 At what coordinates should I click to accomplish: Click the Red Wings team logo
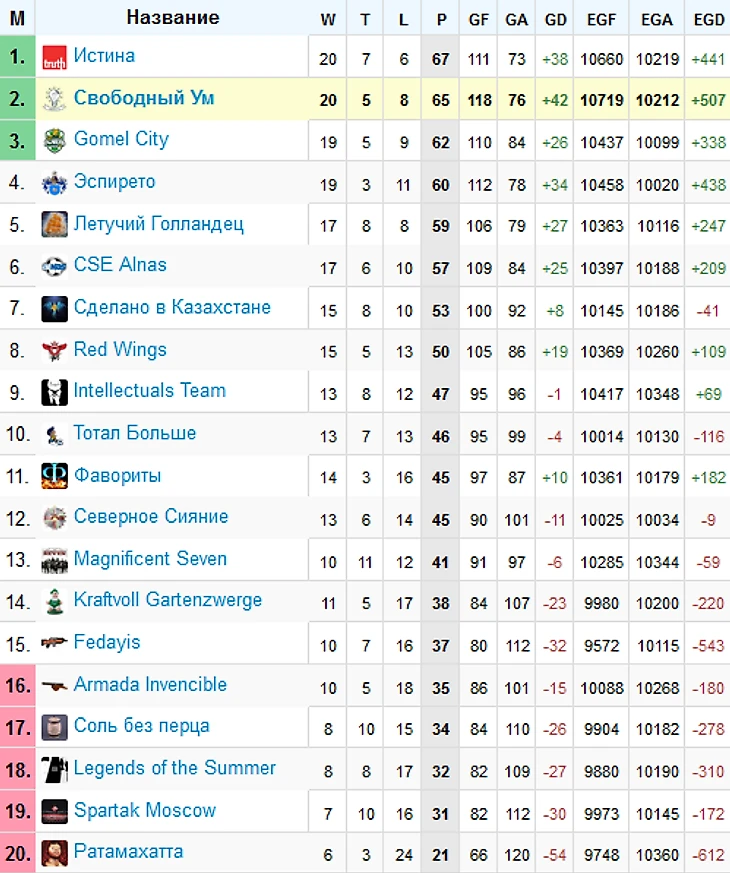tap(55, 351)
